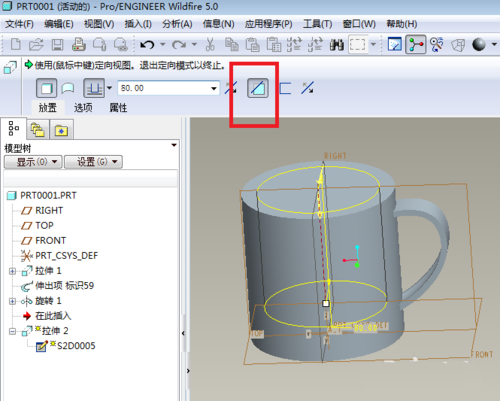Screen dimensions: 500x401
Task: Open the 放置 dashboard tab
Action: tap(48, 108)
